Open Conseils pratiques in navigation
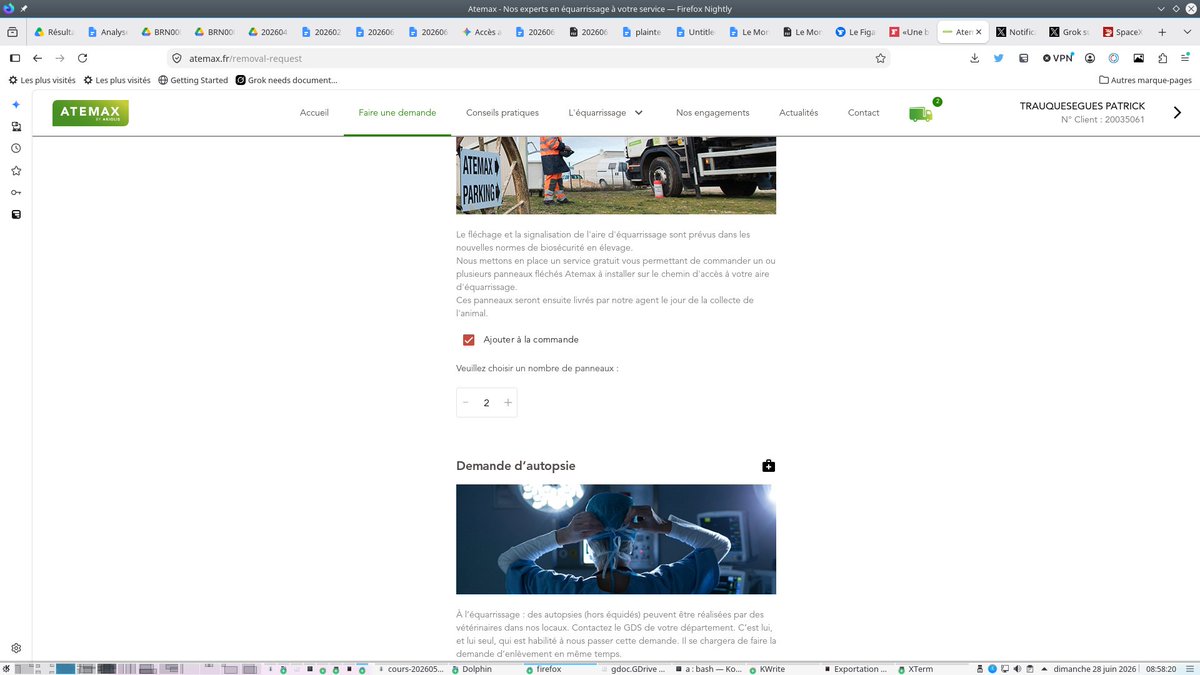This screenshot has height=675, width=1200. 502,113
